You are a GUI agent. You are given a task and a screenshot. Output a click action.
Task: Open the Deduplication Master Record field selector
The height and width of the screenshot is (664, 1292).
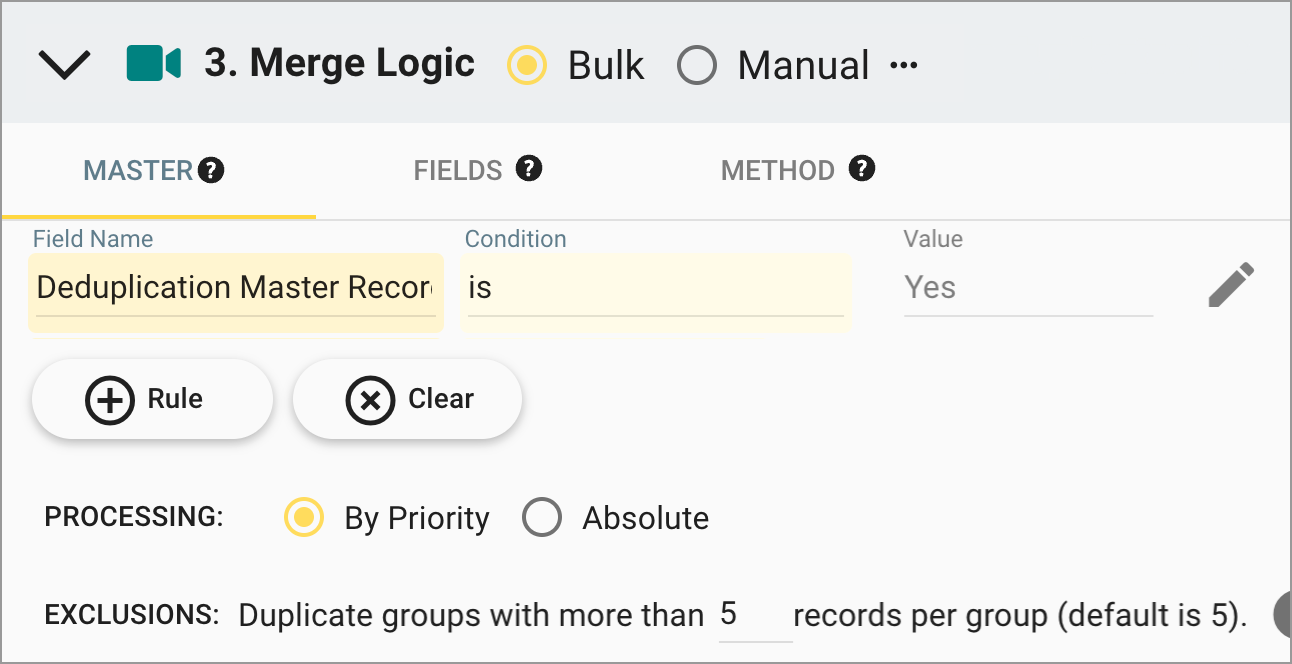(236, 290)
